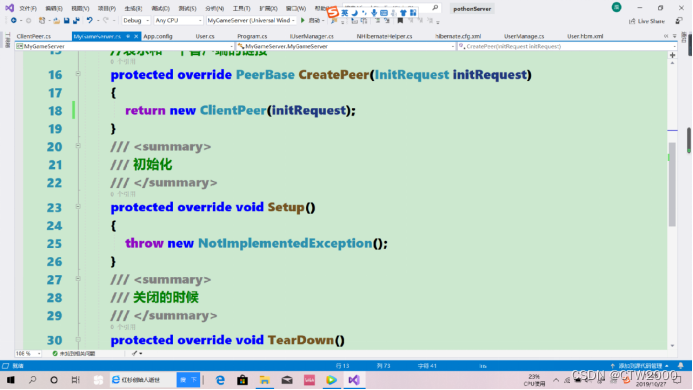Open the MyGameServer startup project dropdown

point(251,20)
